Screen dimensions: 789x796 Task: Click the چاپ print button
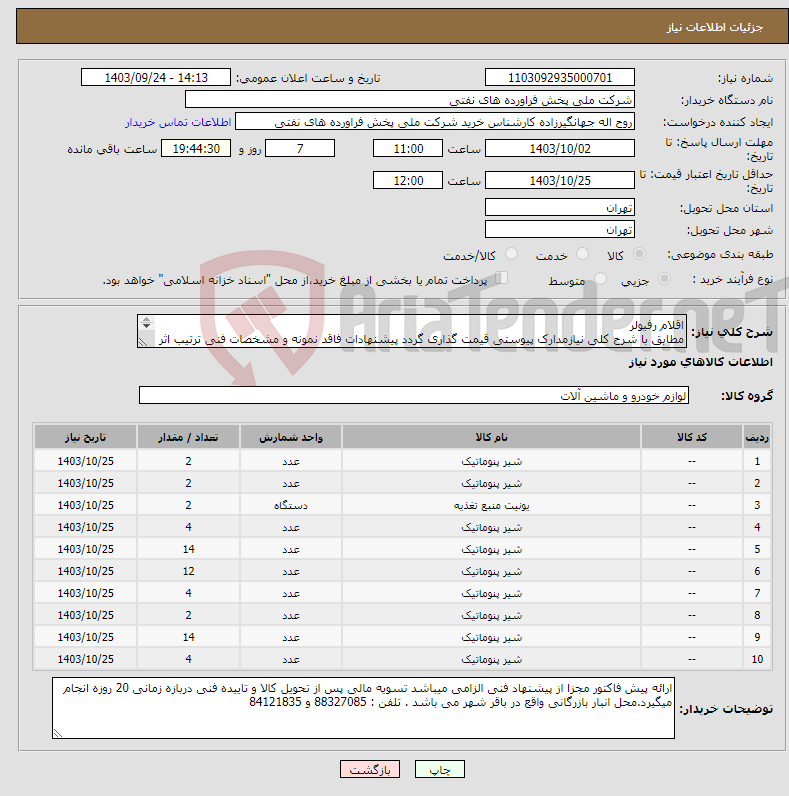(x=440, y=769)
